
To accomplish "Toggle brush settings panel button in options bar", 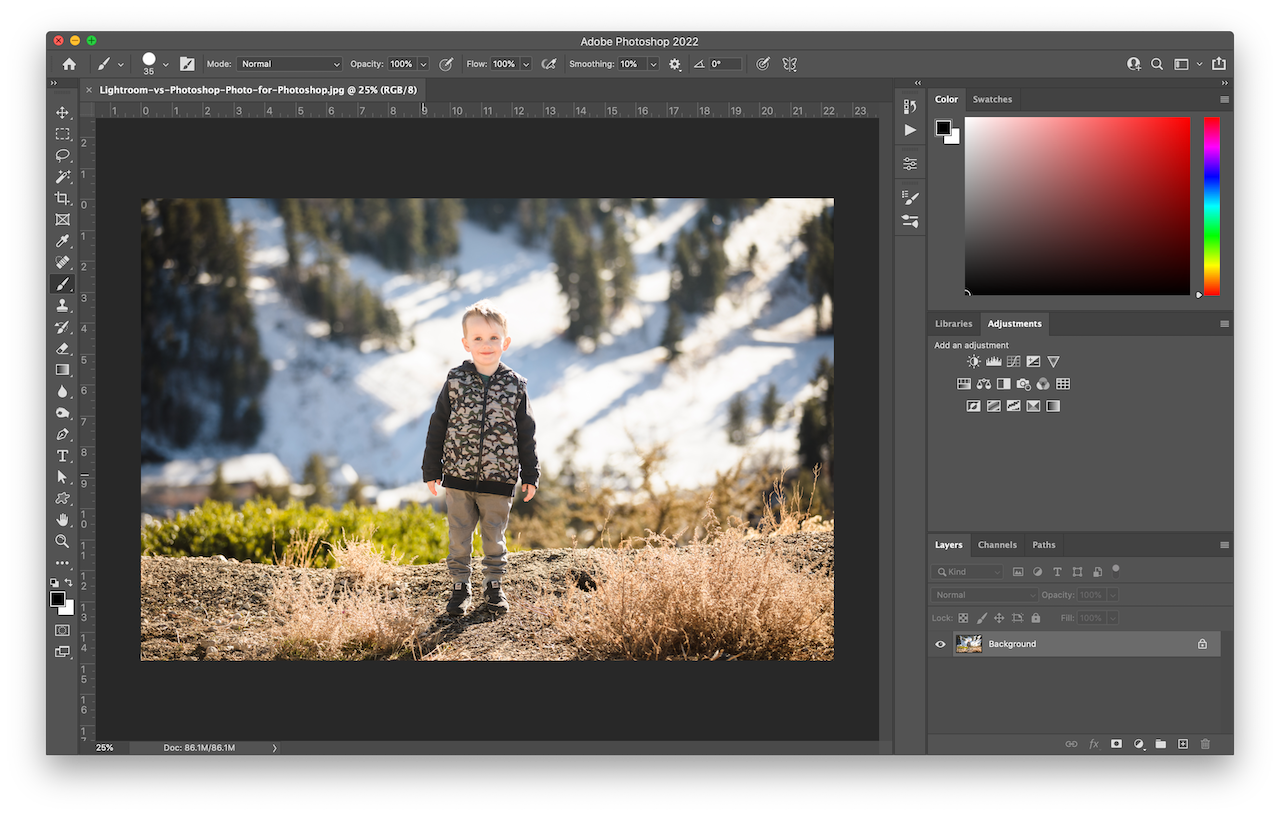I will [187, 64].
